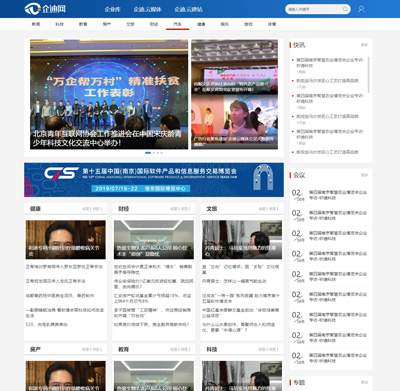Switch to the 新闻 channel tab
Viewport: 400px width, 391px height.
(x=36, y=24)
